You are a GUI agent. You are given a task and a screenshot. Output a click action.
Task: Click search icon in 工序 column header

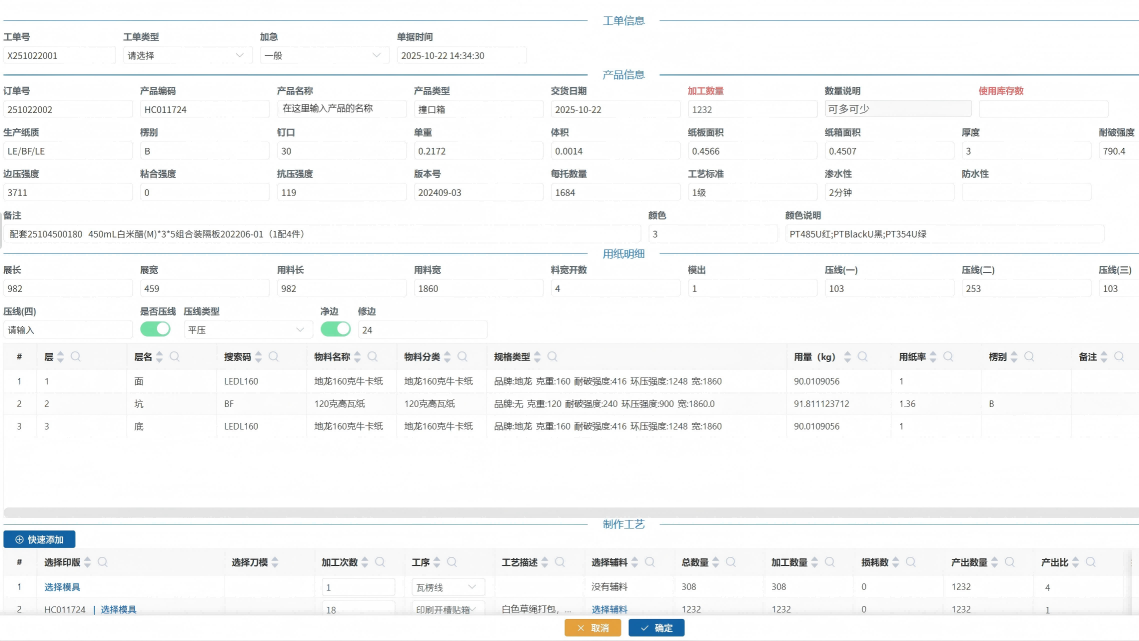[451, 562]
